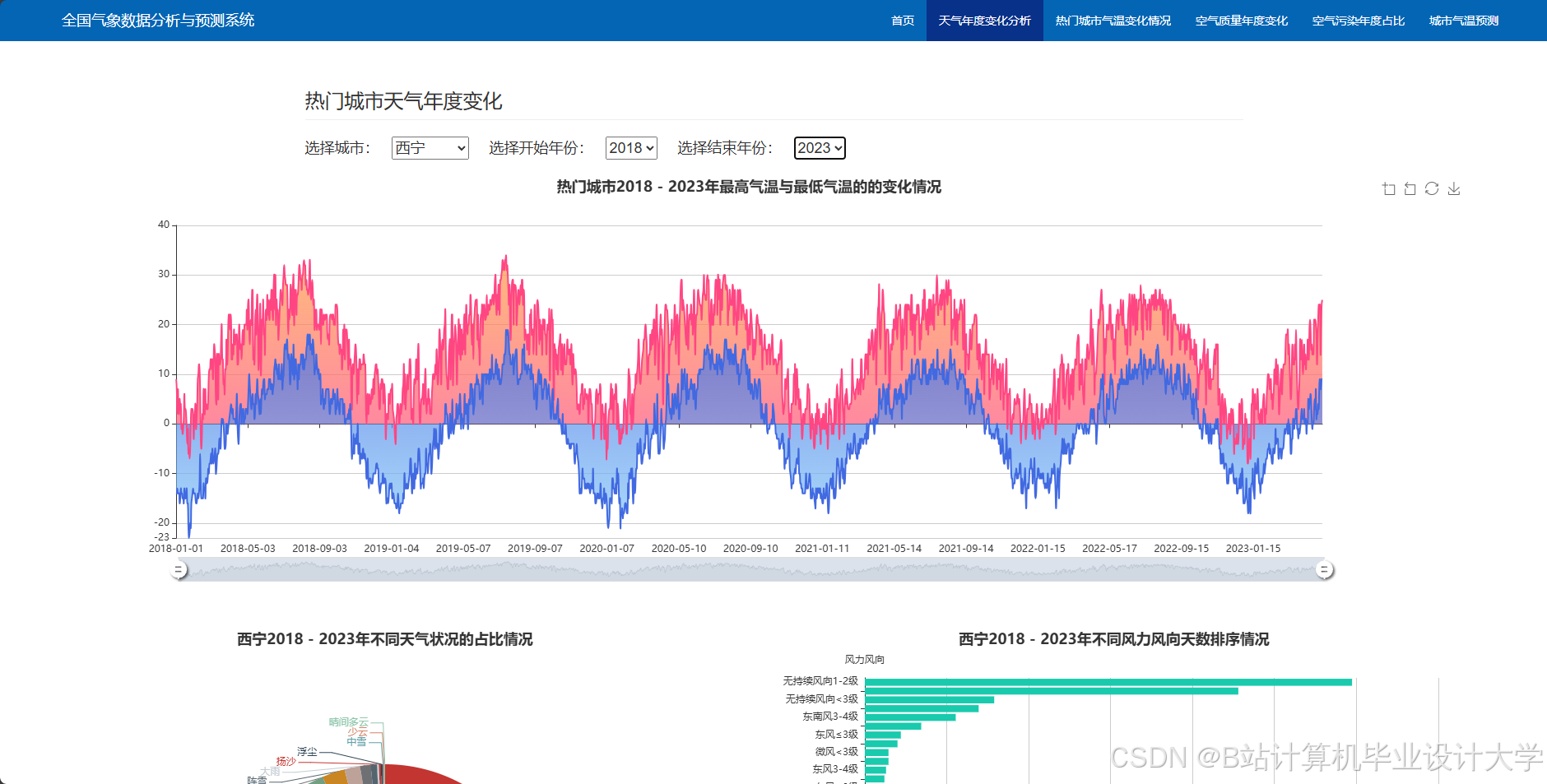Open 空气质量年度变化 nav item
This screenshot has height=784, width=1547.
[x=1241, y=21]
